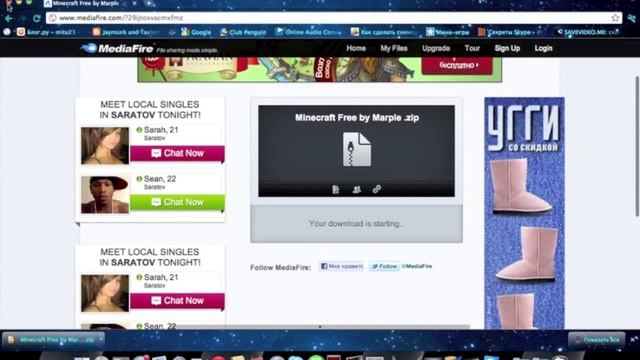
Task: Click Sign Up in the header
Action: tap(507, 48)
